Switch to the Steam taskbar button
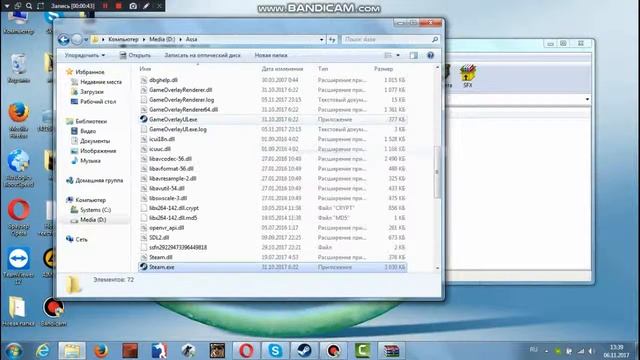 click(304, 351)
